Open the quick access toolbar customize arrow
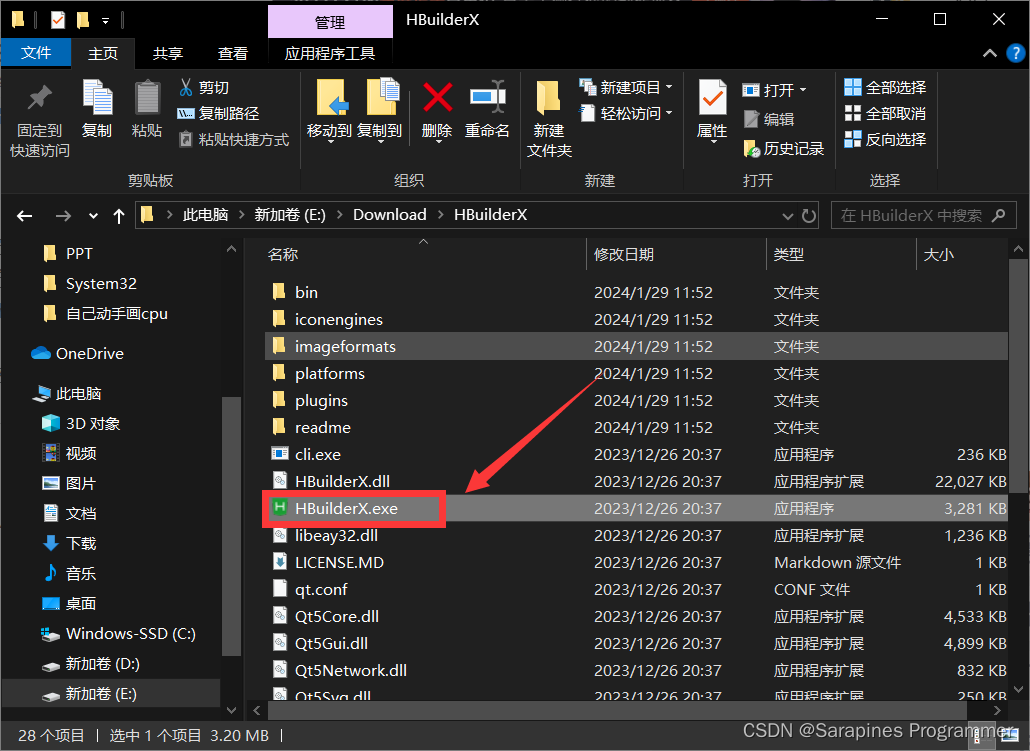 point(105,21)
